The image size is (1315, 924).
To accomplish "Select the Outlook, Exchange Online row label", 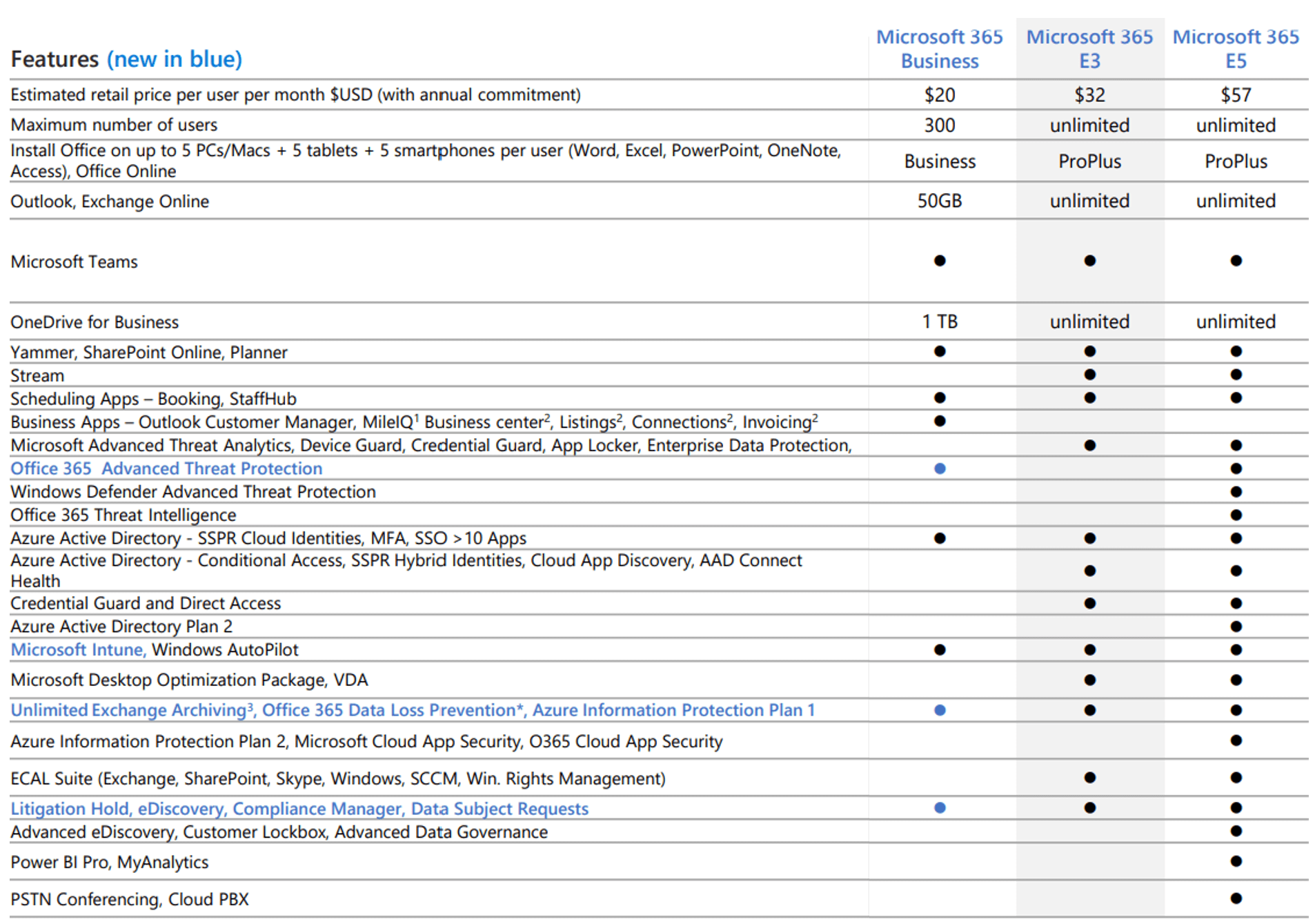I will (110, 201).
